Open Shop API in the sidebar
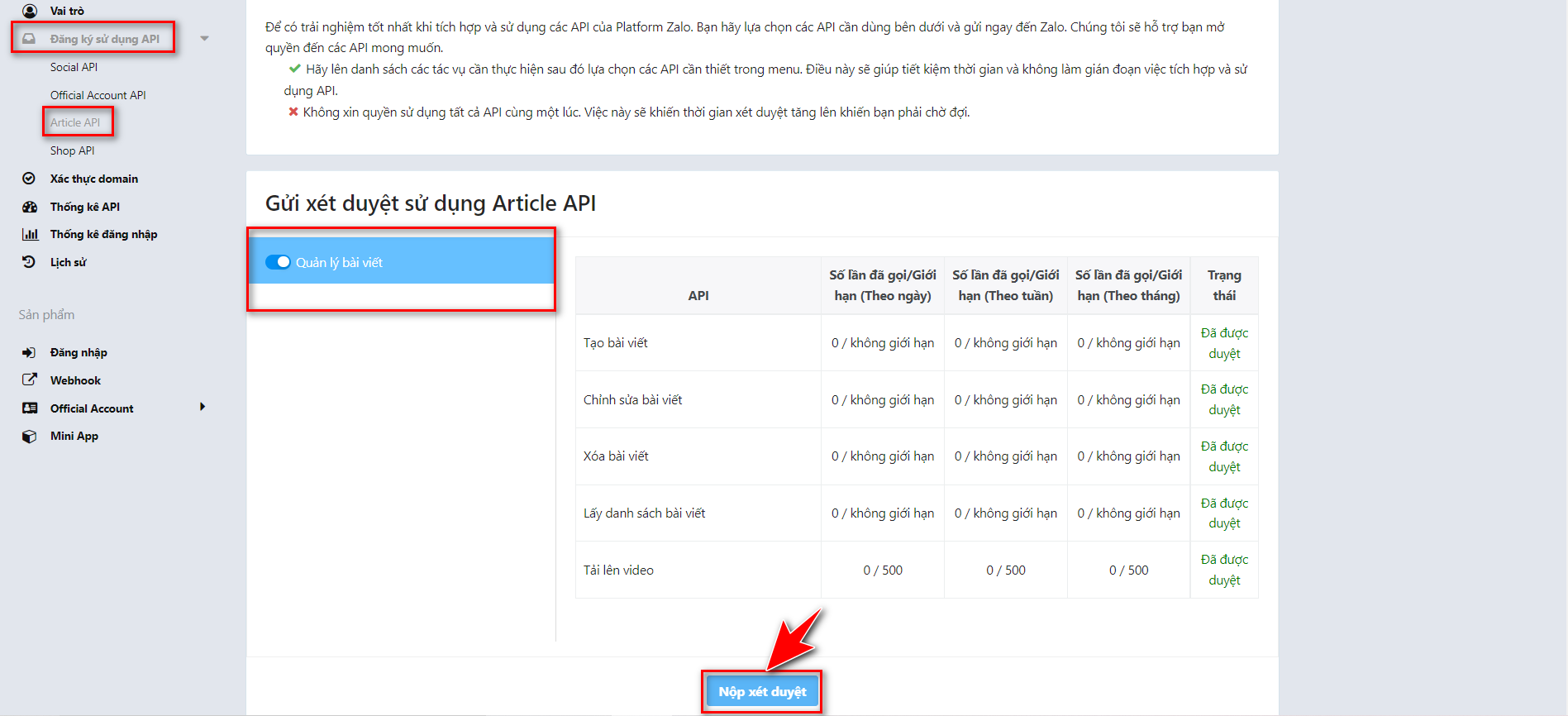1568x716 pixels. click(x=73, y=150)
